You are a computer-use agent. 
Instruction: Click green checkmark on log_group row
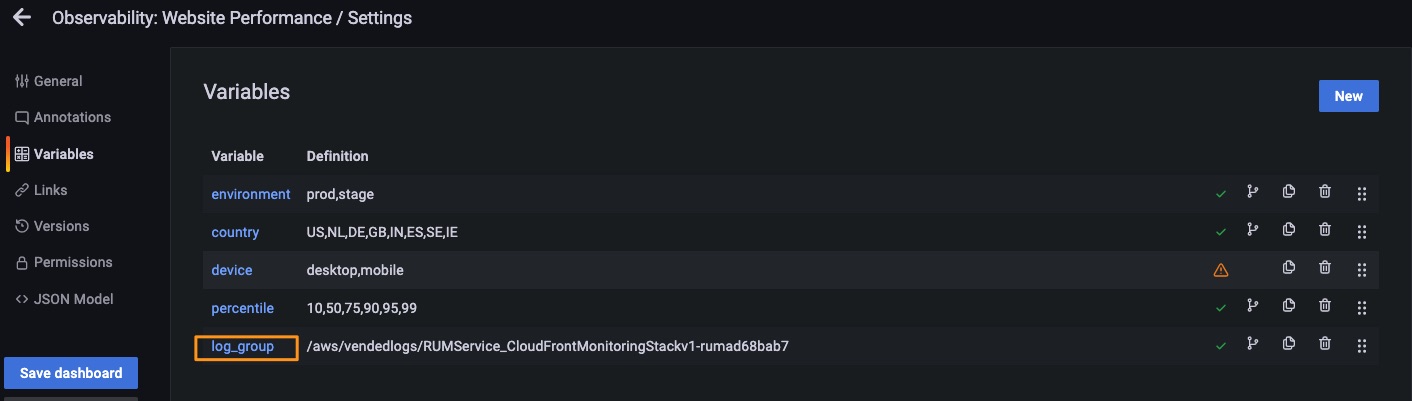pos(1220,346)
